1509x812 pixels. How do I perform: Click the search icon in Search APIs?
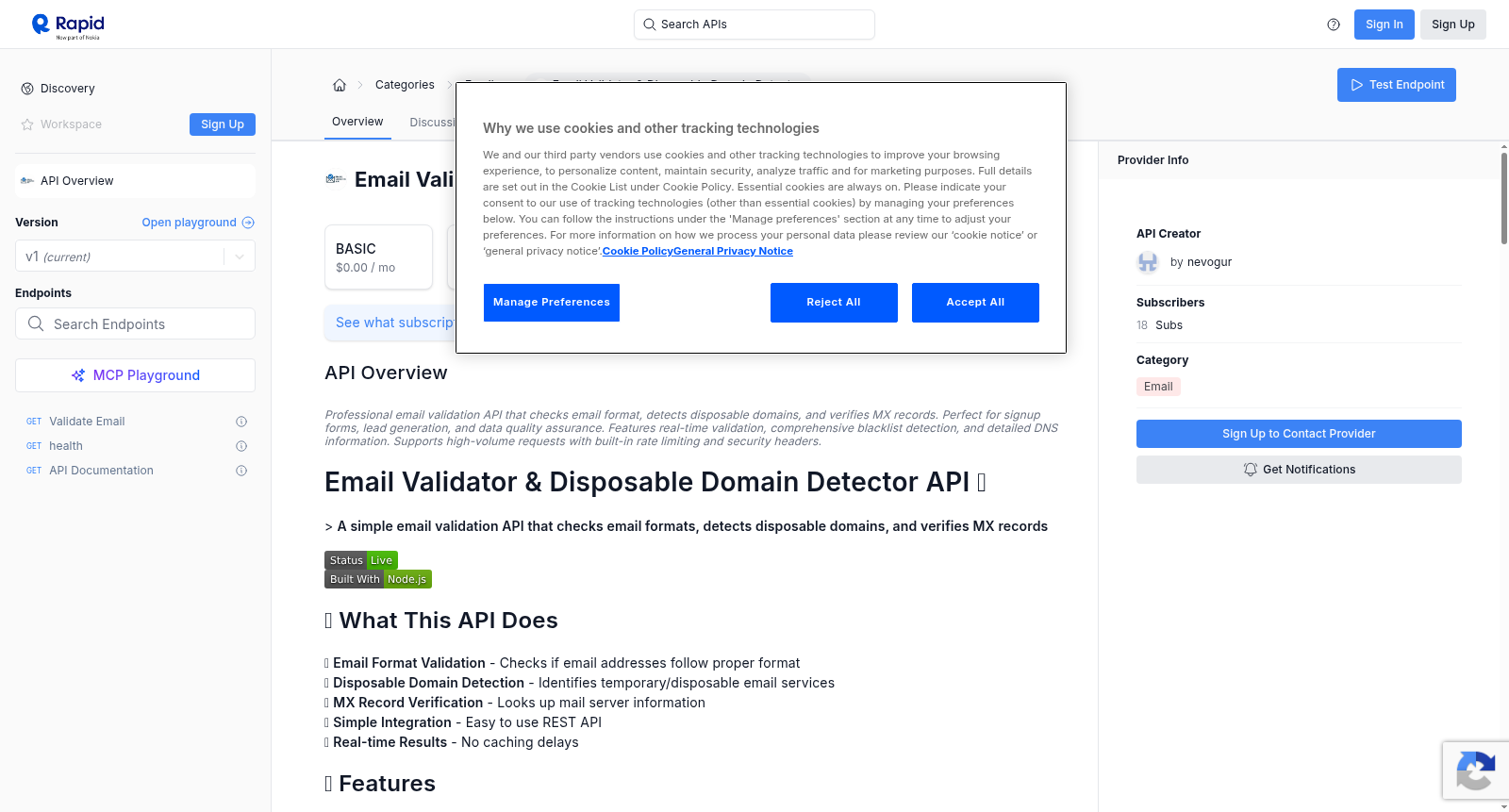coord(650,25)
